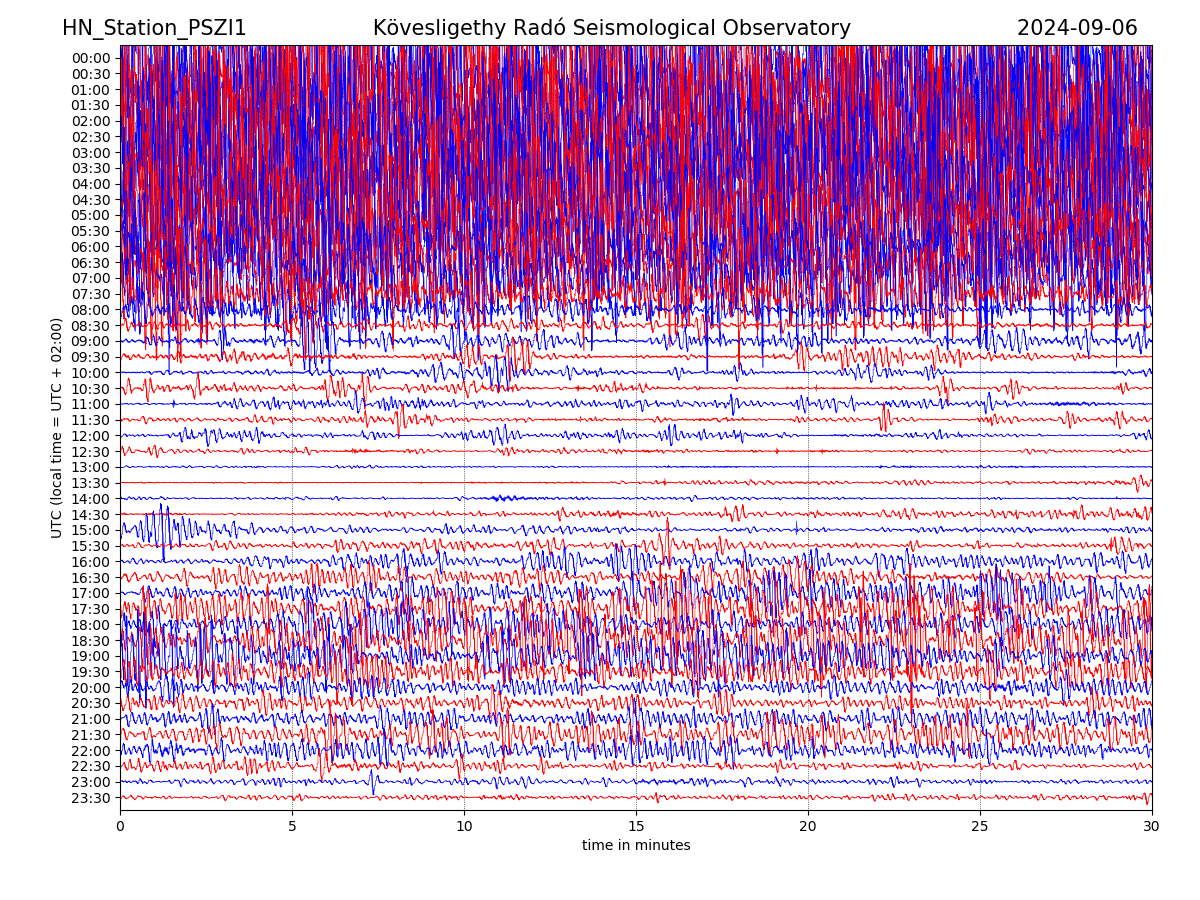Select the 15:00 time row label

click(x=91, y=530)
